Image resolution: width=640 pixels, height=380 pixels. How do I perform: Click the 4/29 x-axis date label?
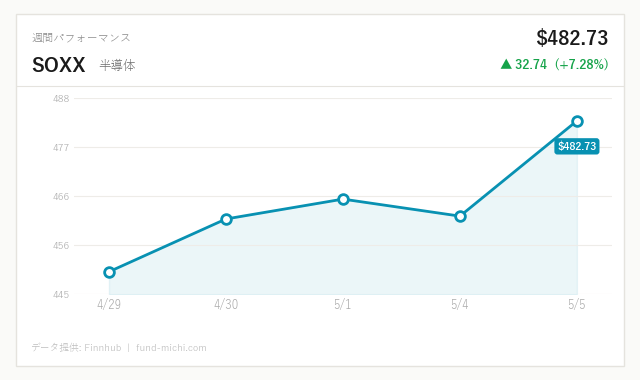(x=109, y=304)
